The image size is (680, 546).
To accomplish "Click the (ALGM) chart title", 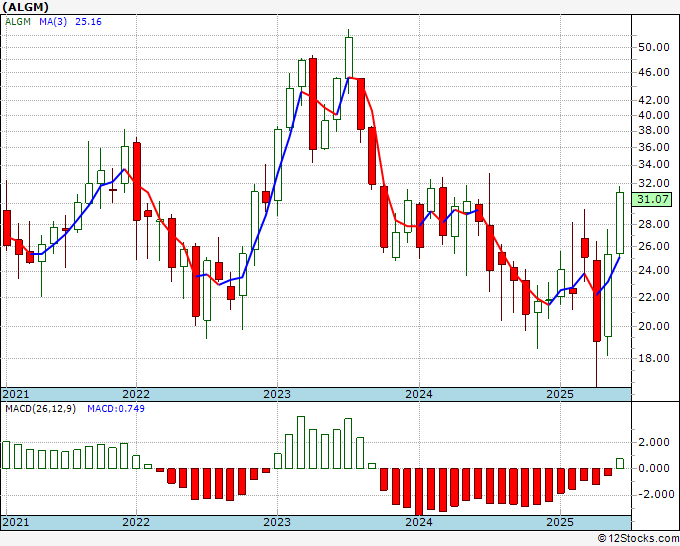I will 25,7.
